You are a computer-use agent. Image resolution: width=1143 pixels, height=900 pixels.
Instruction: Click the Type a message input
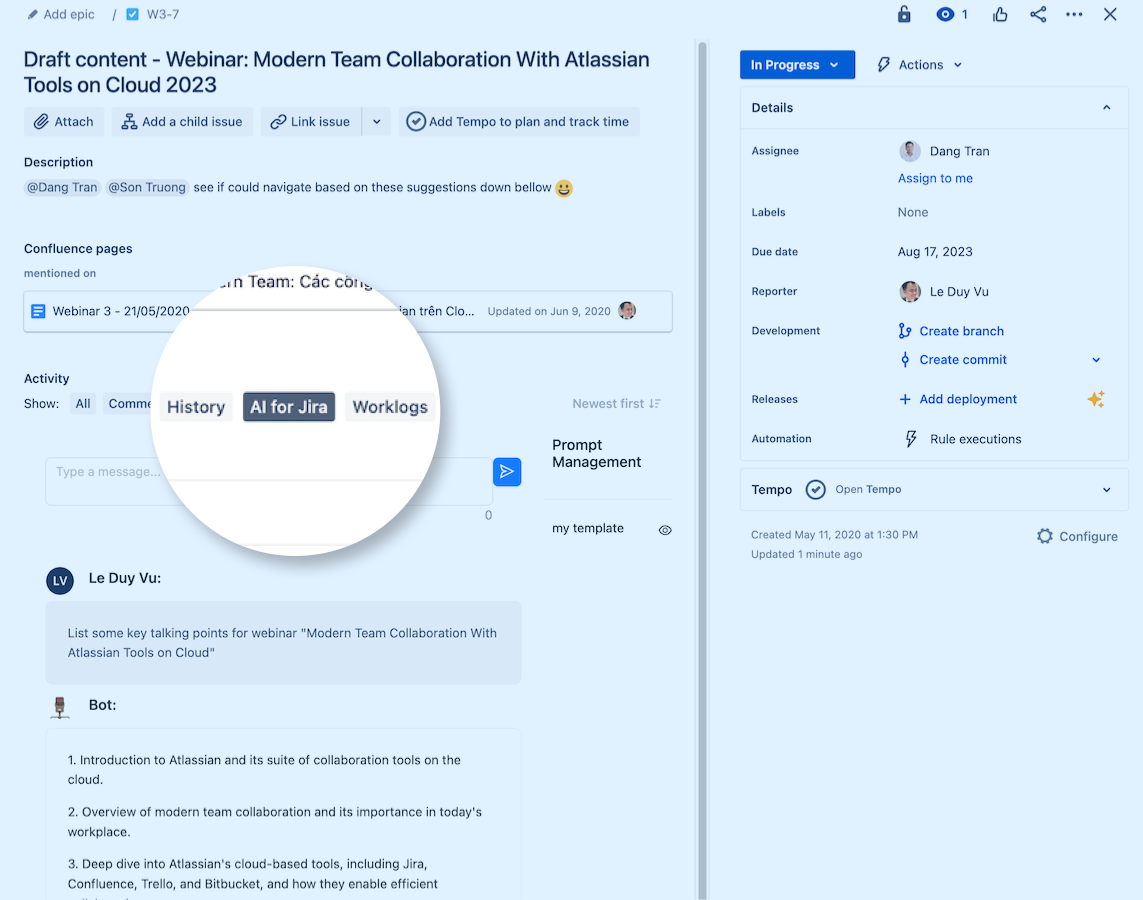(268, 481)
